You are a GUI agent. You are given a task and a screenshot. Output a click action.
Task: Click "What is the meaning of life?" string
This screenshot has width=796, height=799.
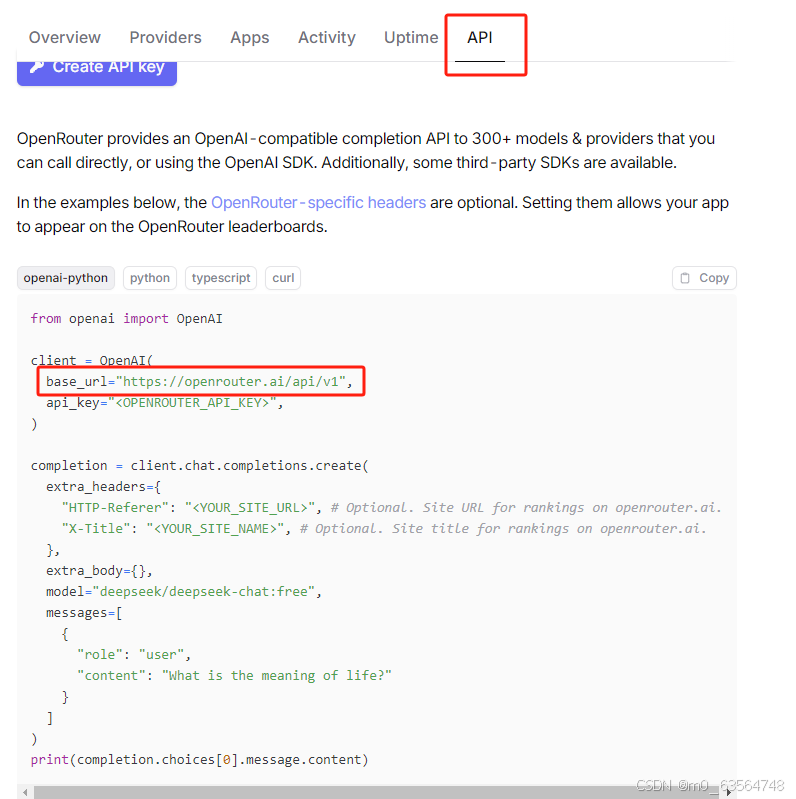(277, 676)
